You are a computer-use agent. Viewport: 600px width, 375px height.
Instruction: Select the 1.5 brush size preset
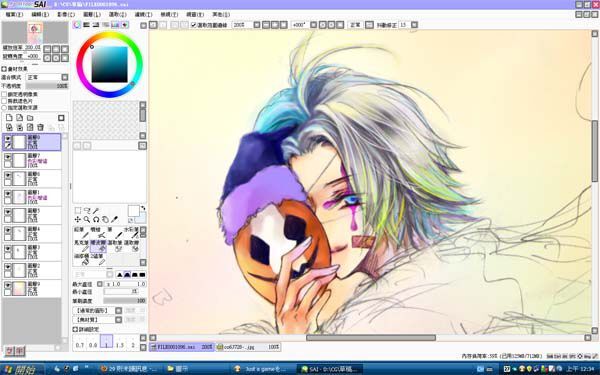(120, 341)
